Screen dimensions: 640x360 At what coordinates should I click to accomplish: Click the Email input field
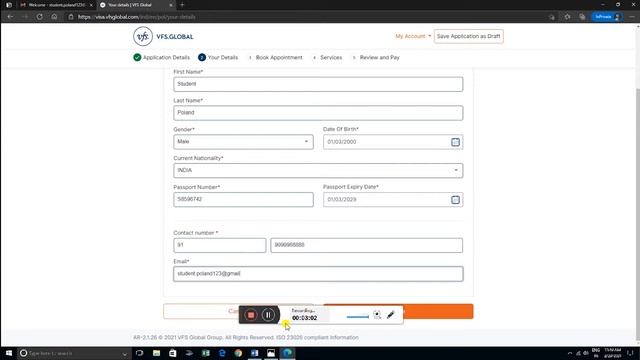(318, 274)
